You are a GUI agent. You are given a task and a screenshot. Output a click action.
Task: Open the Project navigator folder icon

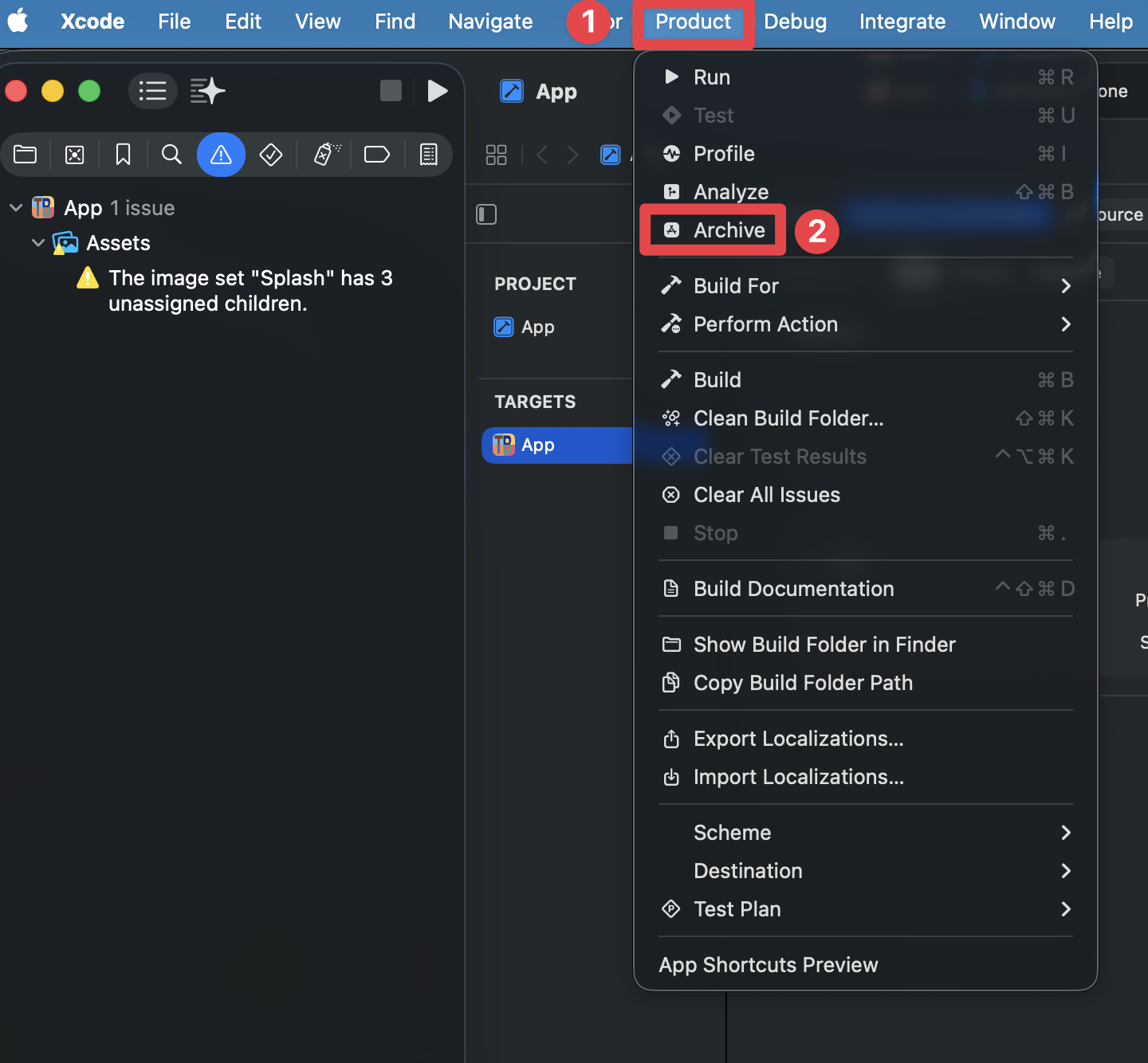(x=25, y=155)
